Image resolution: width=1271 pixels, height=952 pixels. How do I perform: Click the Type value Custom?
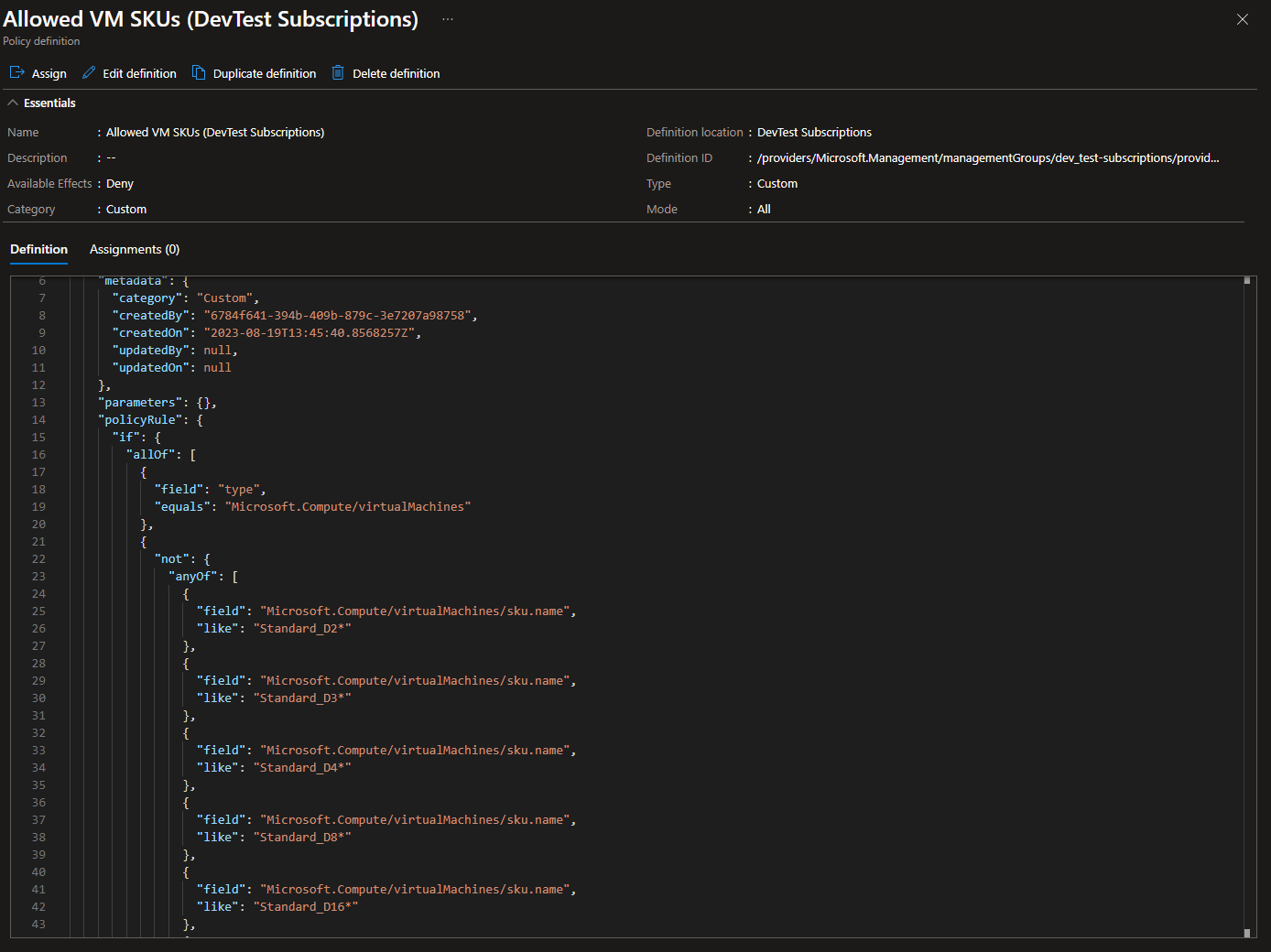(777, 183)
